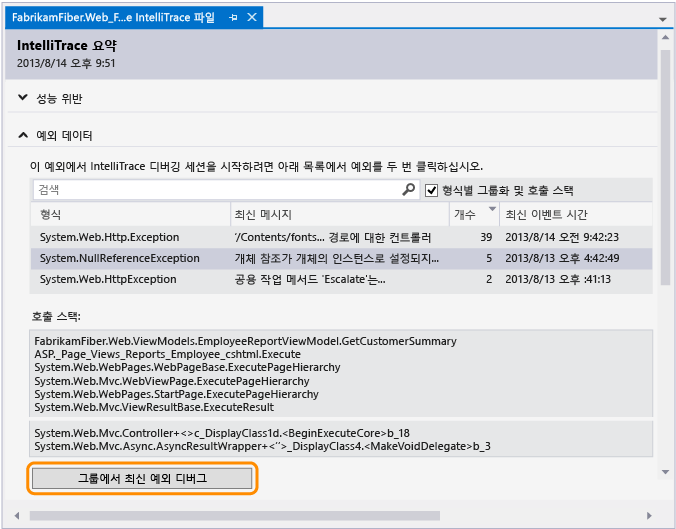Click the vertical scrollbar thumb

[x=665, y=167]
